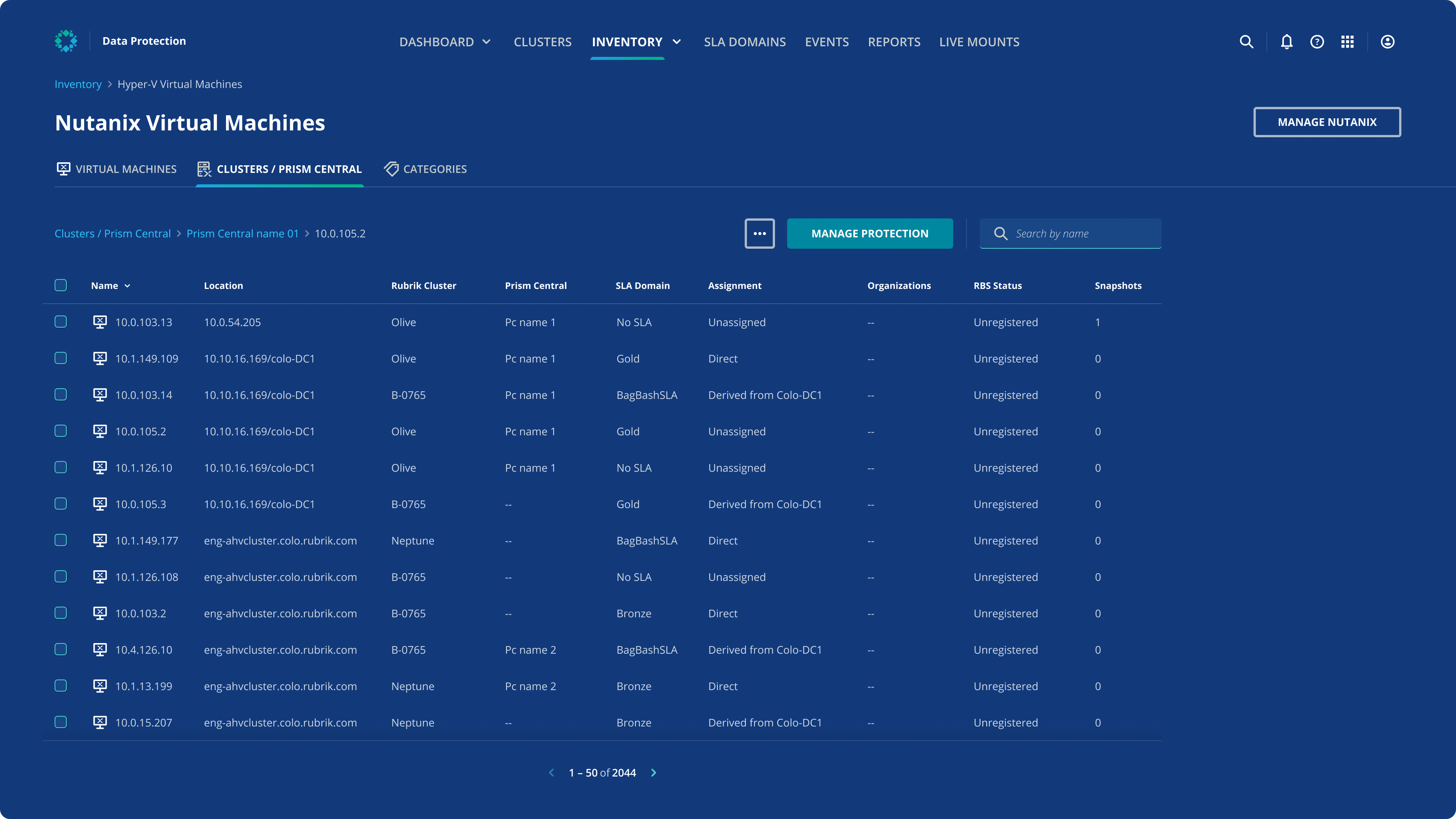Click the VM icon for 10.1.126.10
1456x819 pixels.
(99, 468)
